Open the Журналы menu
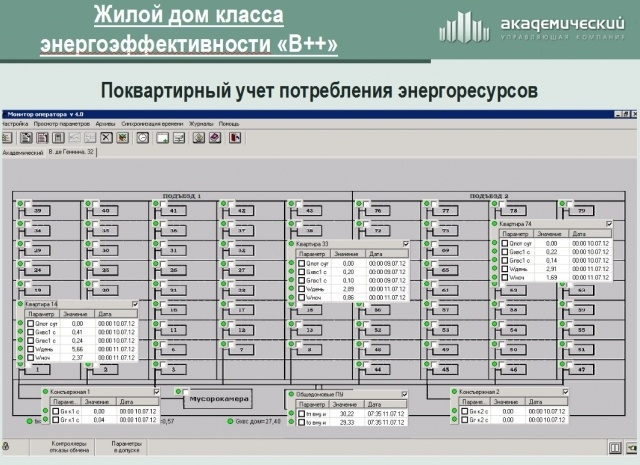 point(201,124)
